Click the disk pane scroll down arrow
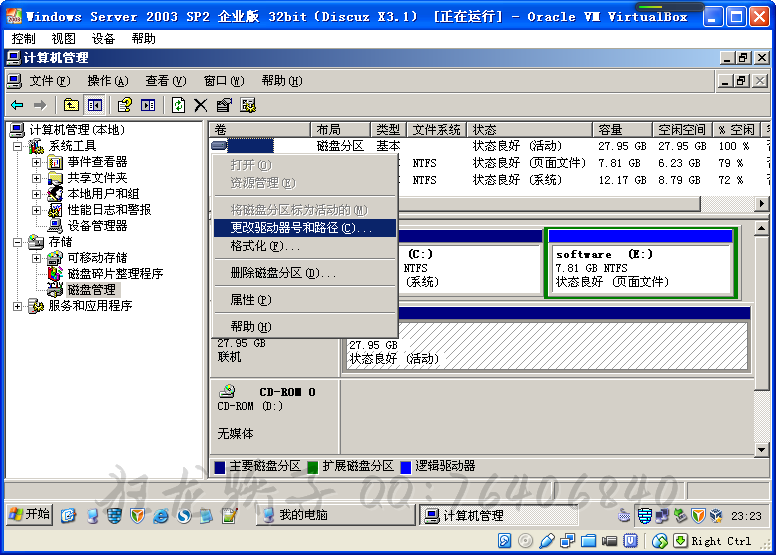 (x=761, y=449)
